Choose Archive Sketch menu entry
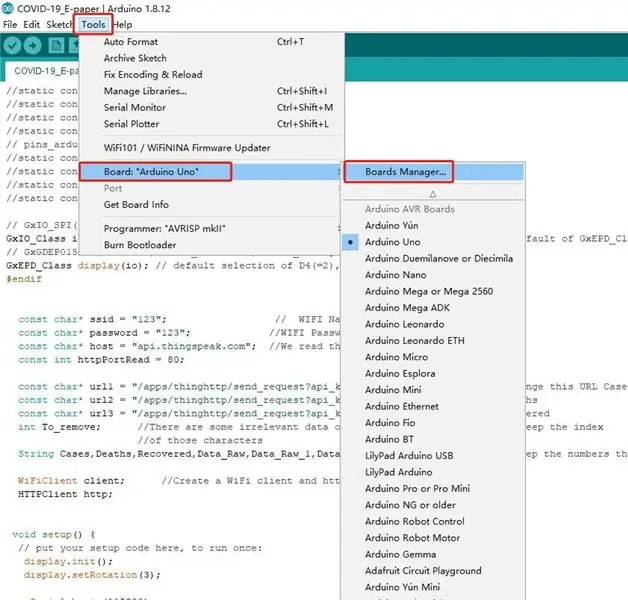 pos(211,58)
